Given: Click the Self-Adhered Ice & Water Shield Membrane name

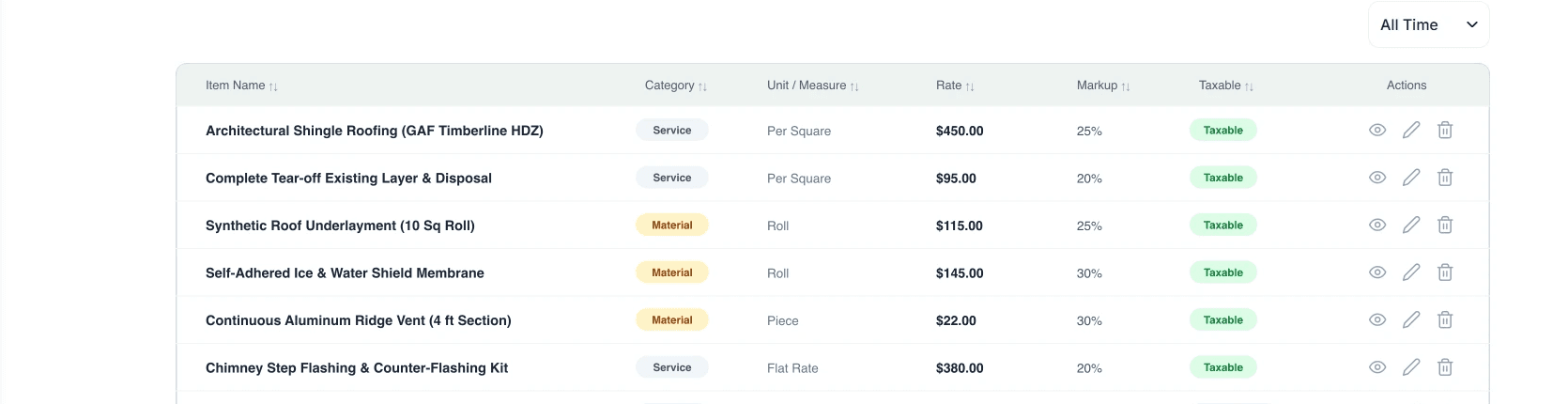Looking at the screenshot, I should 345,272.
